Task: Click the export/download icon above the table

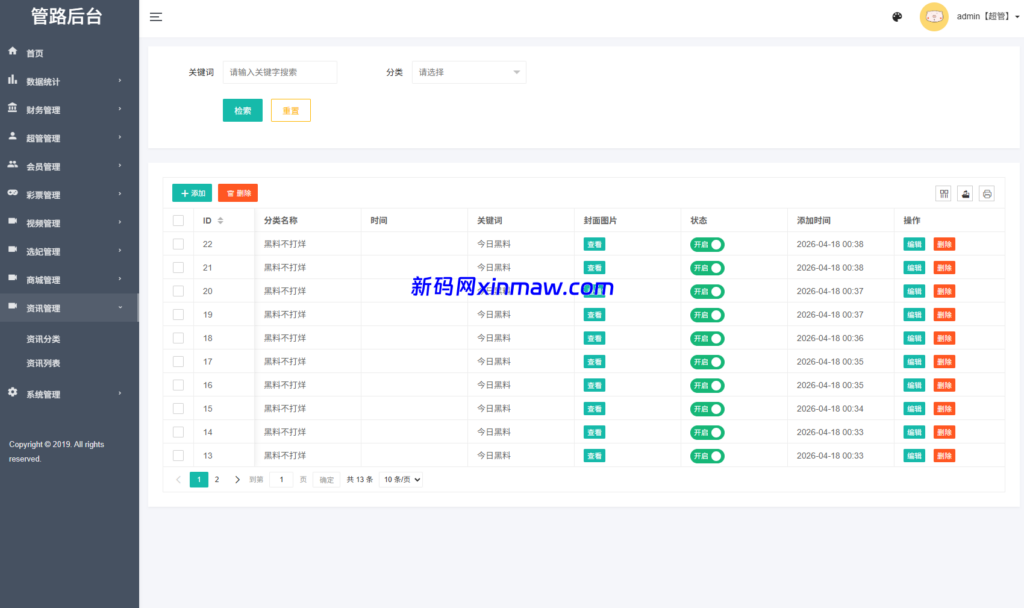Action: tap(963, 194)
